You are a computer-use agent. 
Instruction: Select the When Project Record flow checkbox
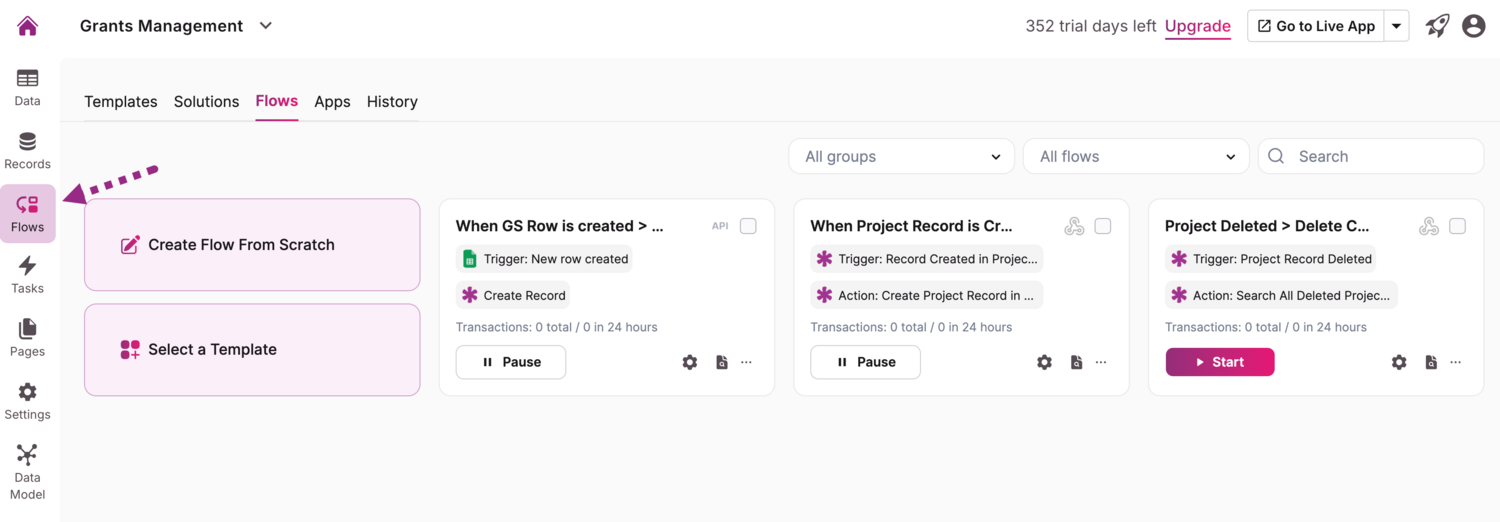tap(1103, 226)
